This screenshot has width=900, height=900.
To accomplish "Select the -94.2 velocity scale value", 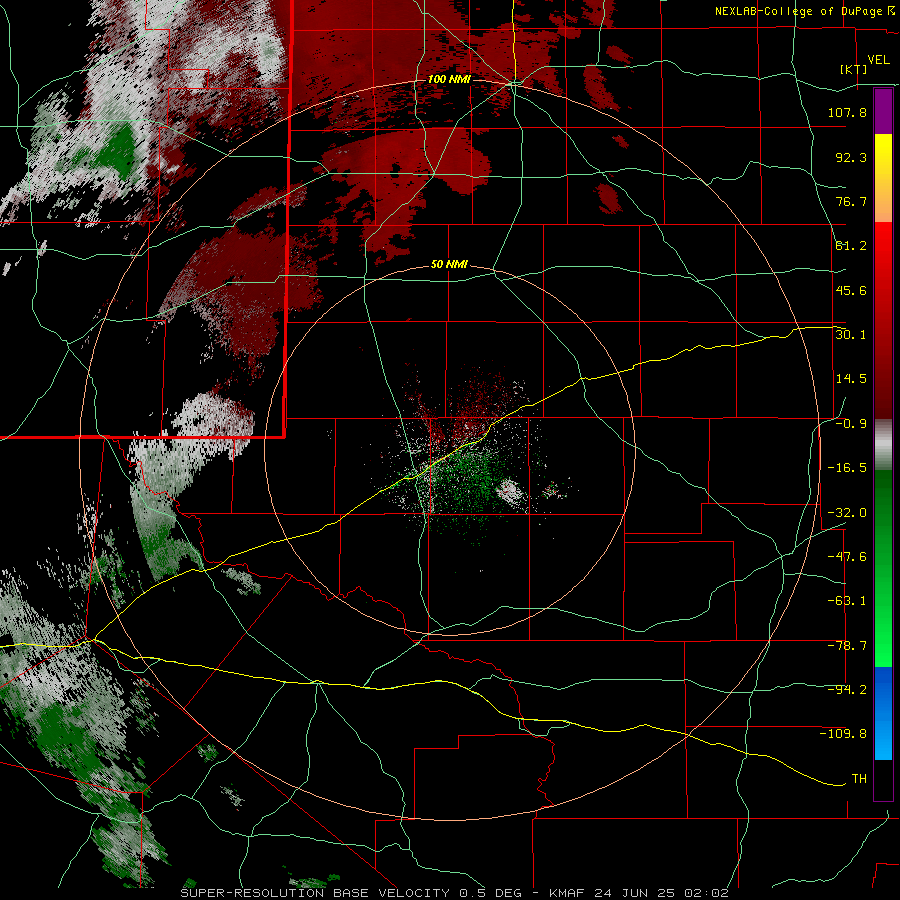I will tap(847, 690).
